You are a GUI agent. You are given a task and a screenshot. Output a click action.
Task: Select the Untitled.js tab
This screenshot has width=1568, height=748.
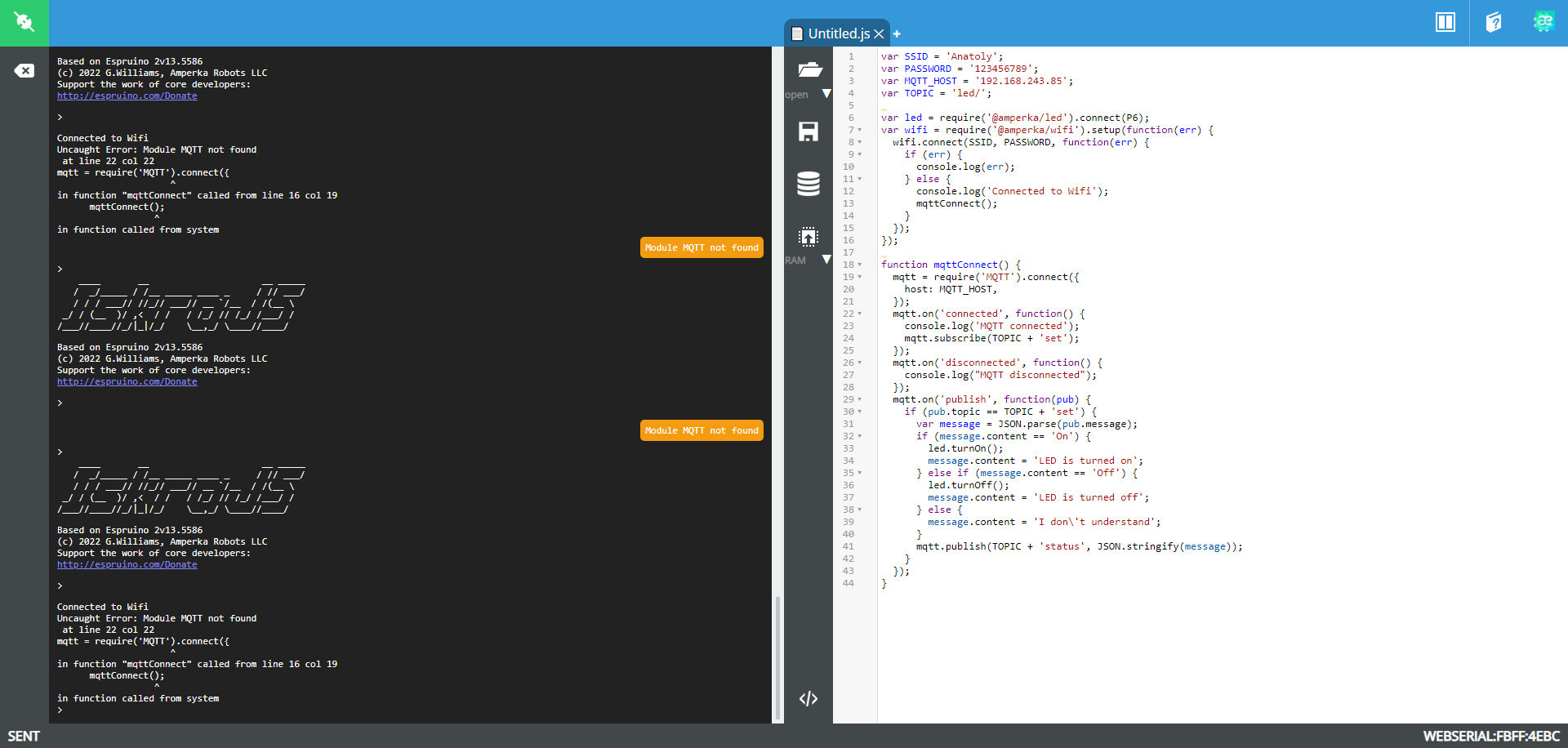point(837,33)
